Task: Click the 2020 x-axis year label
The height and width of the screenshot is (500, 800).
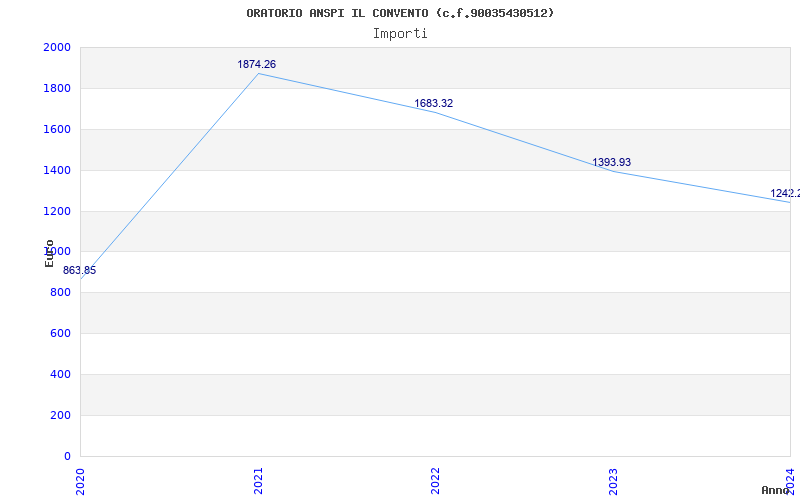Action: [81, 481]
